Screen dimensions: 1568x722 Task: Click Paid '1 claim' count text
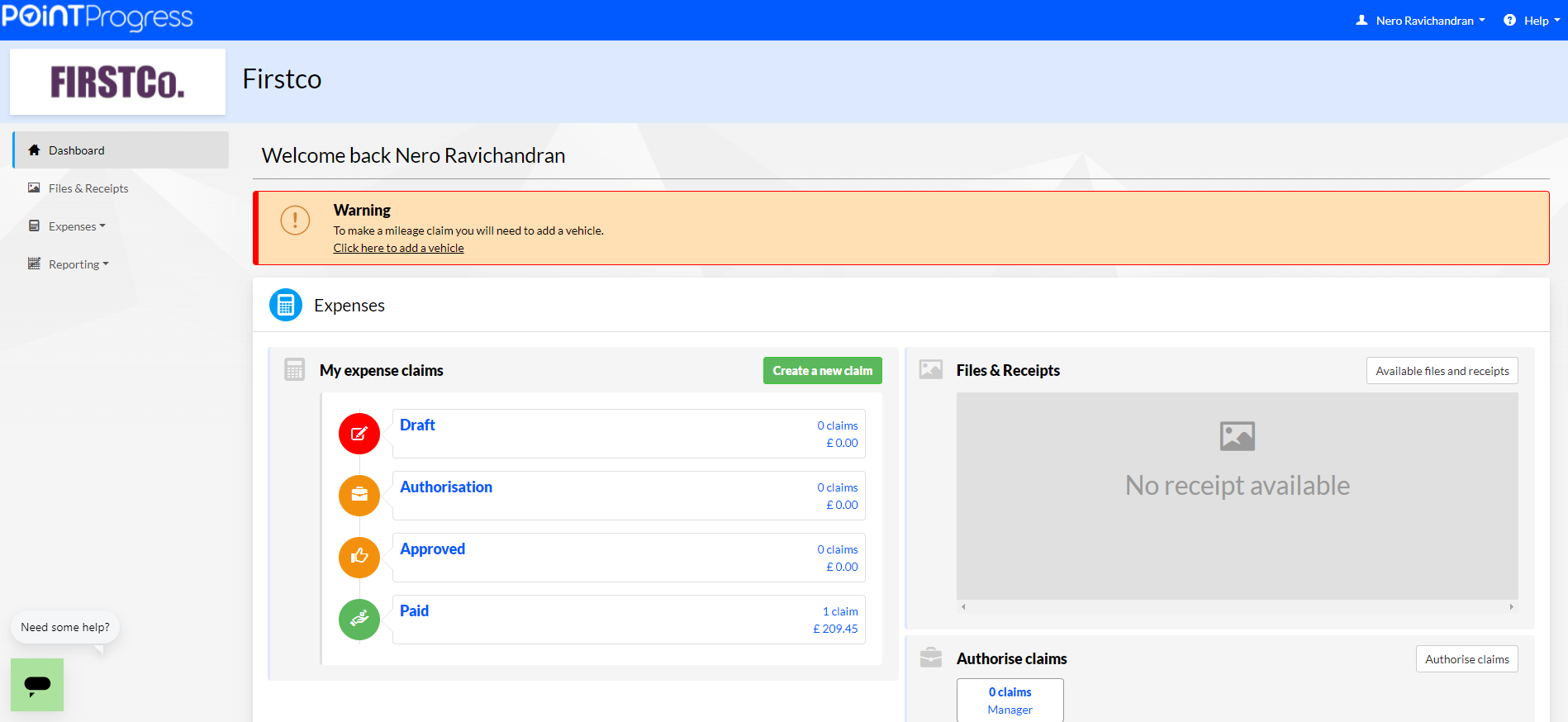click(840, 611)
